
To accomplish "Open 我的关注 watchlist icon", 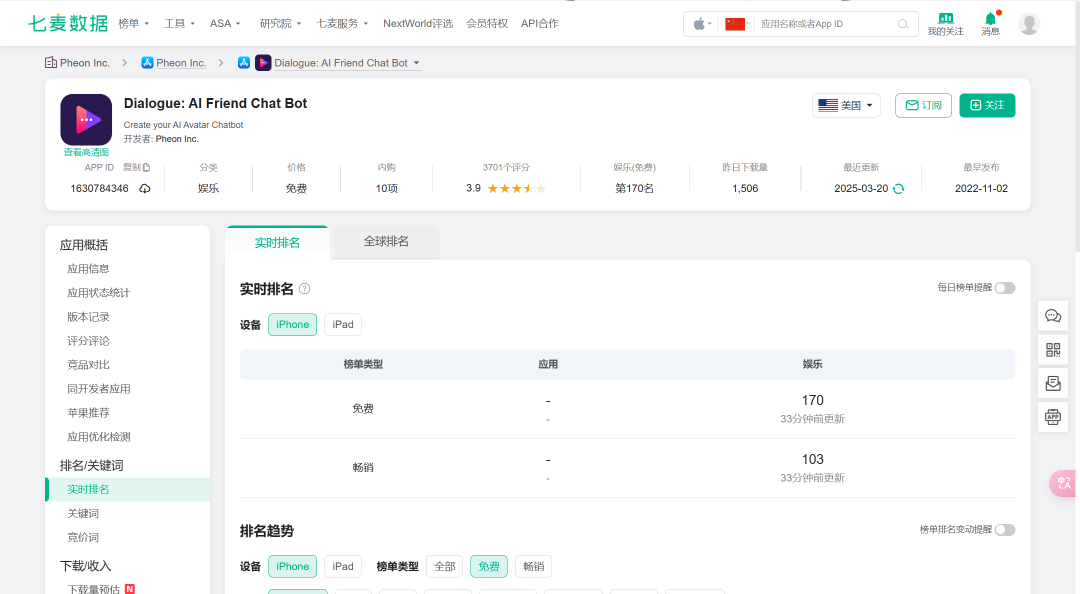I will [945, 23].
